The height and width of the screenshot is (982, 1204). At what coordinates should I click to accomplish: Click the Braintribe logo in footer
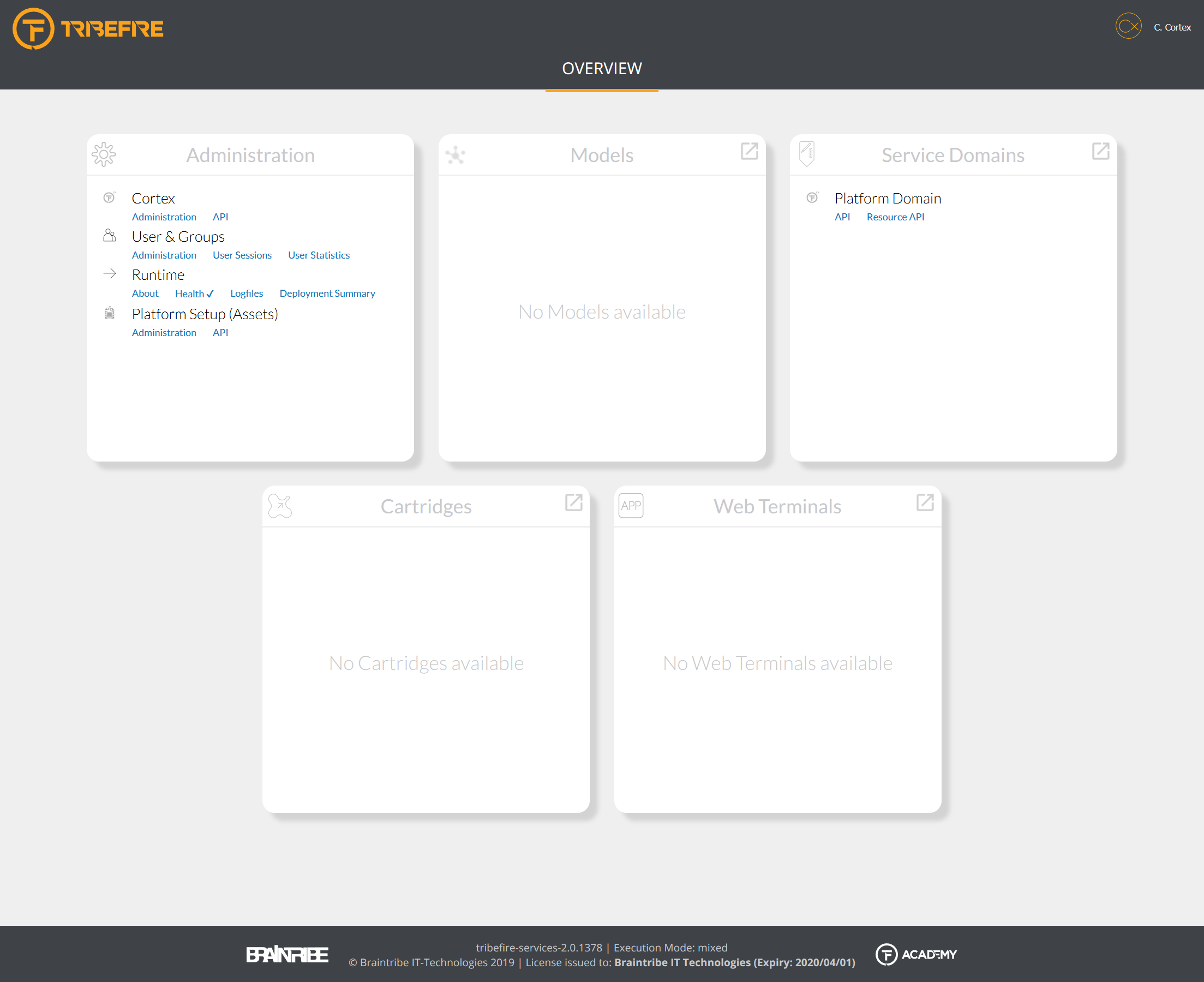tap(287, 955)
